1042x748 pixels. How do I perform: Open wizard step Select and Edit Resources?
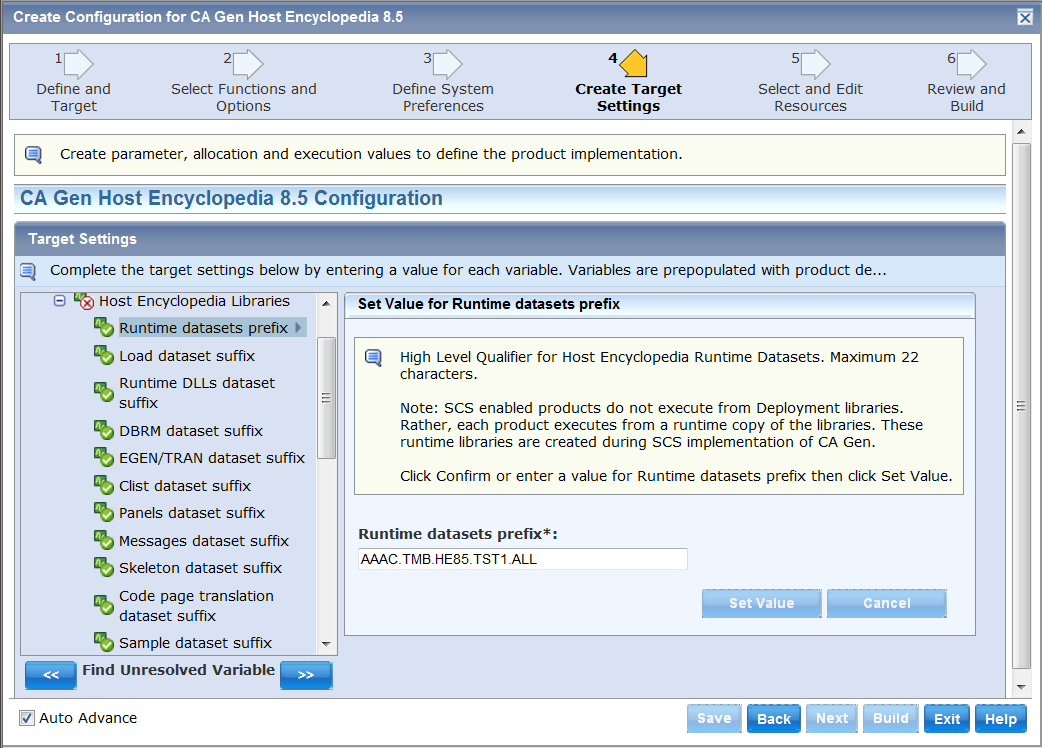point(810,98)
